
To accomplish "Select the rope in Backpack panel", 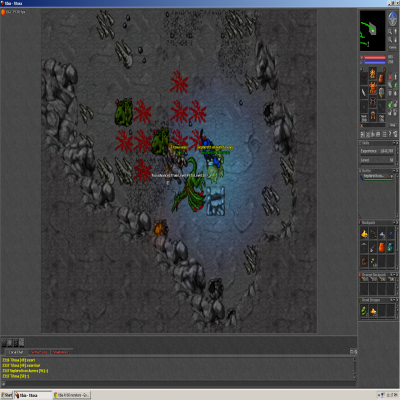I will [x=364, y=261].
